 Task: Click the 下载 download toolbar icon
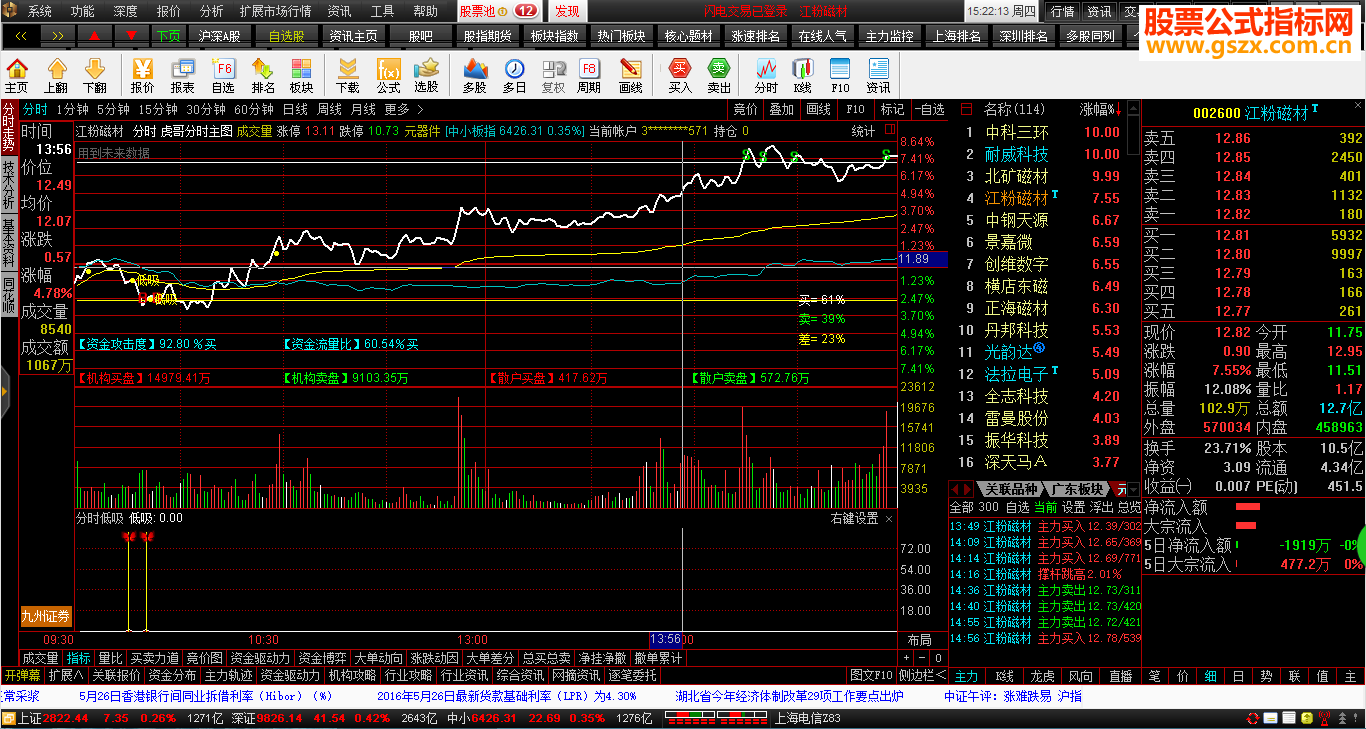(x=347, y=75)
